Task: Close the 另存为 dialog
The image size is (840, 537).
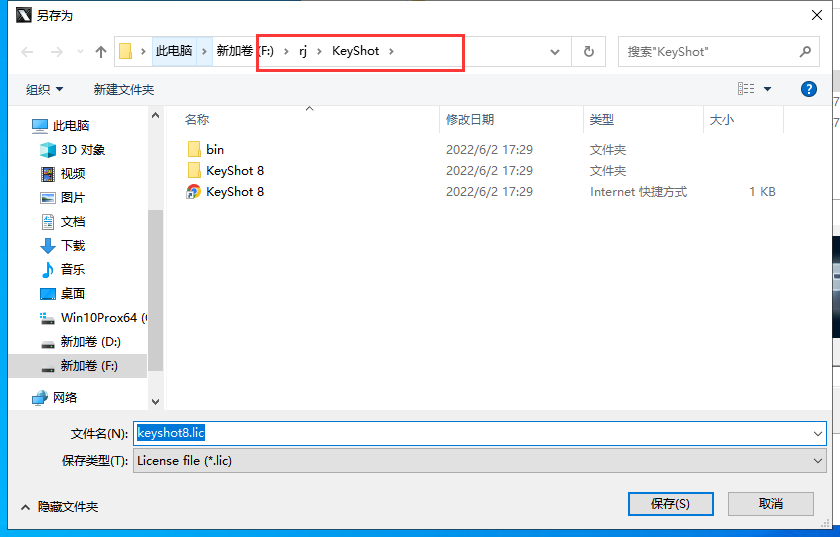Action: tap(816, 16)
